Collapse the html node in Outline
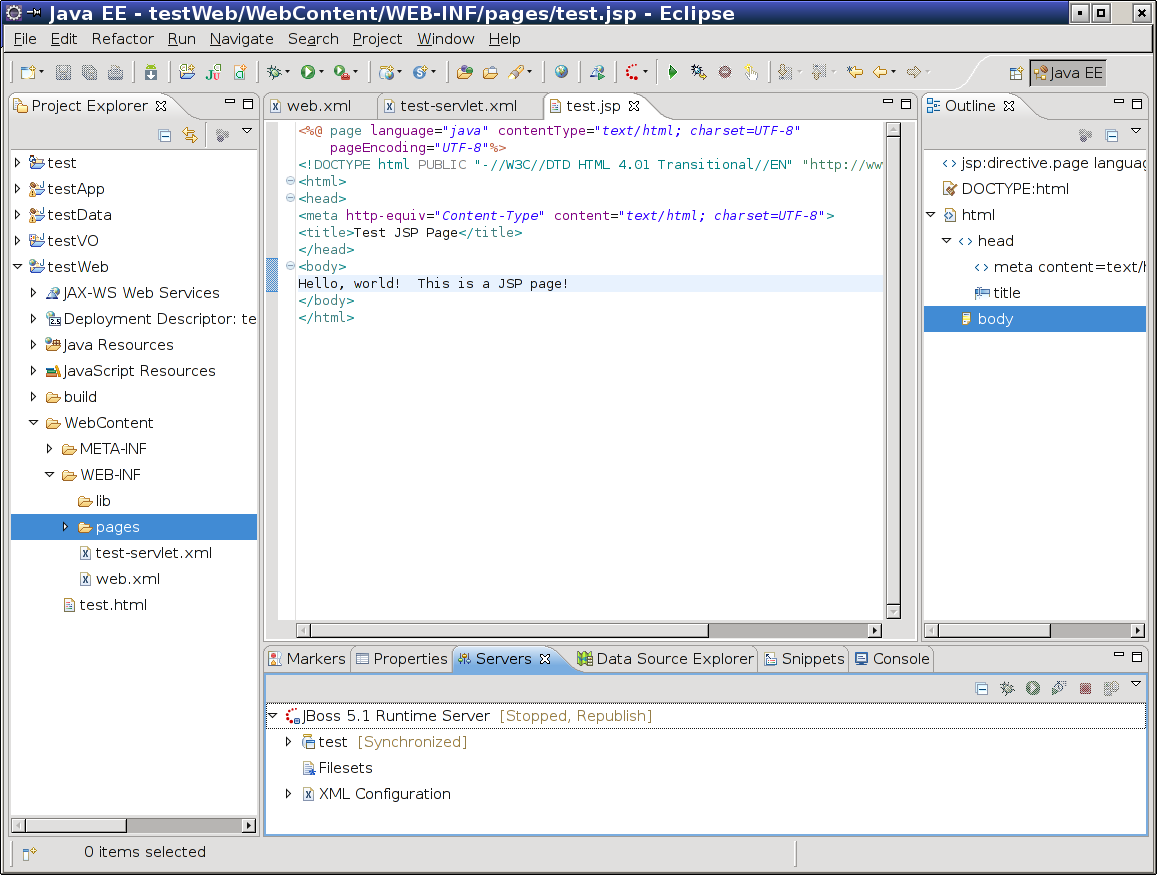The image size is (1157, 875). pyautogui.click(x=931, y=215)
